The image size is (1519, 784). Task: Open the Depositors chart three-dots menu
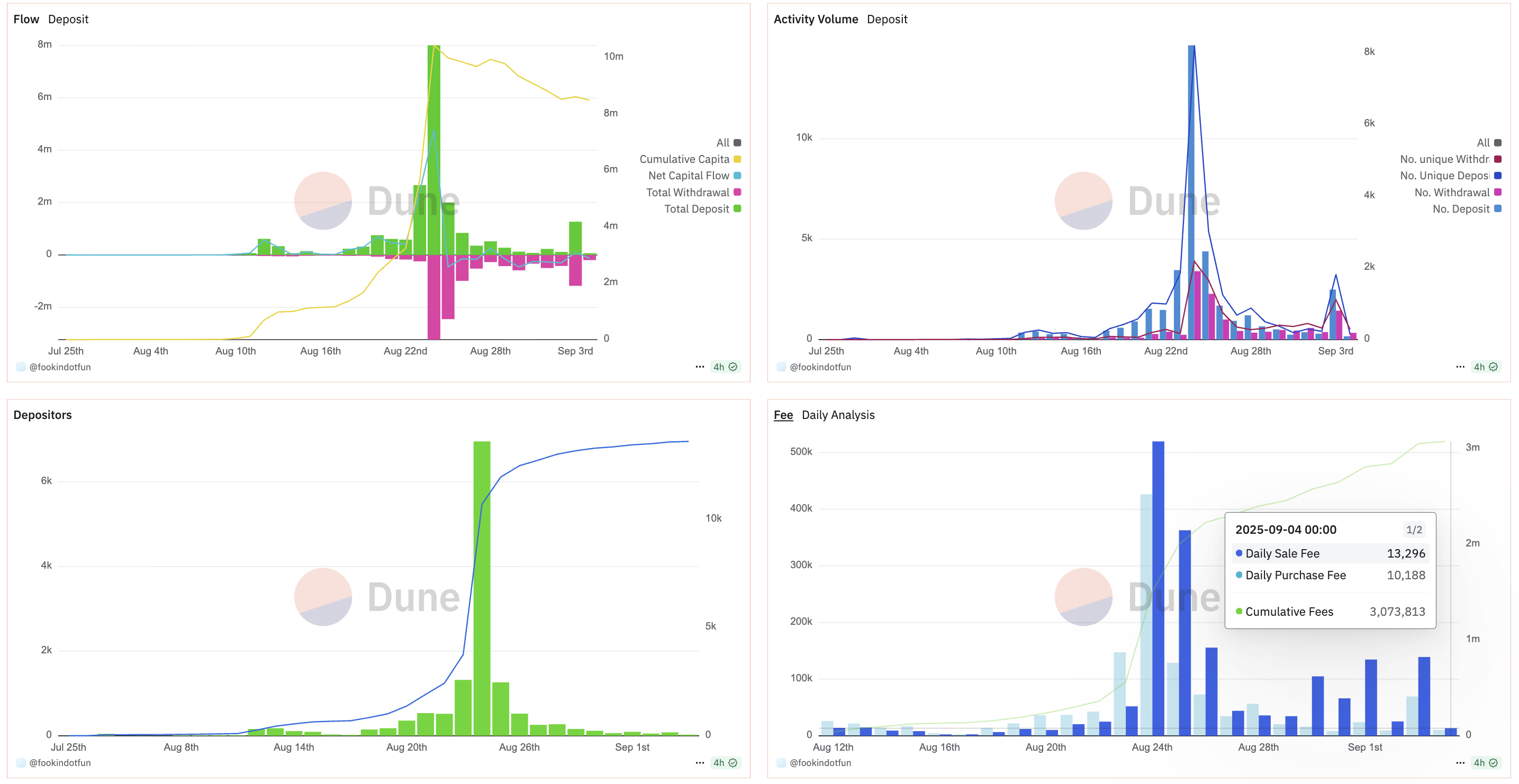(x=699, y=762)
